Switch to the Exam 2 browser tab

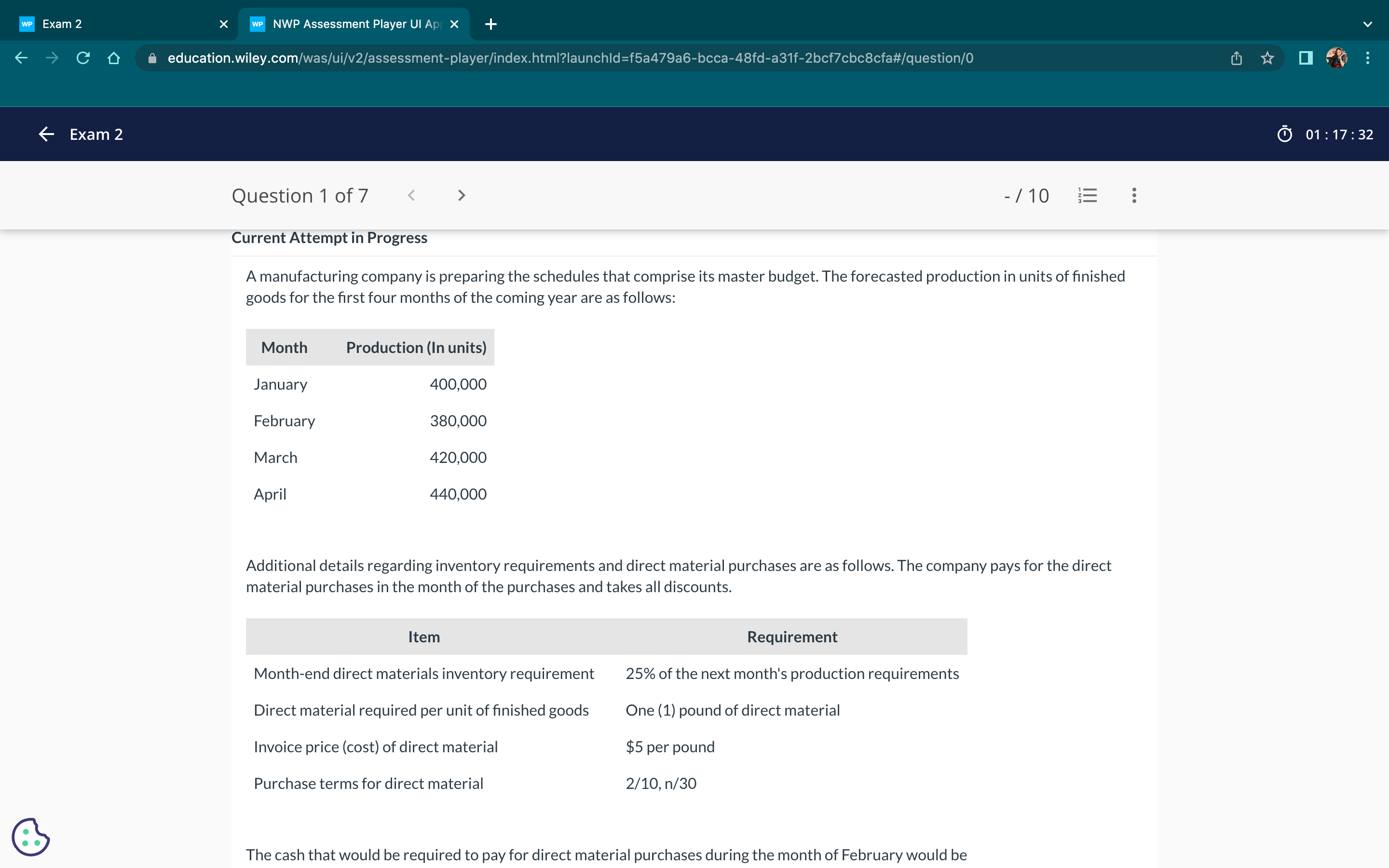click(x=115, y=24)
